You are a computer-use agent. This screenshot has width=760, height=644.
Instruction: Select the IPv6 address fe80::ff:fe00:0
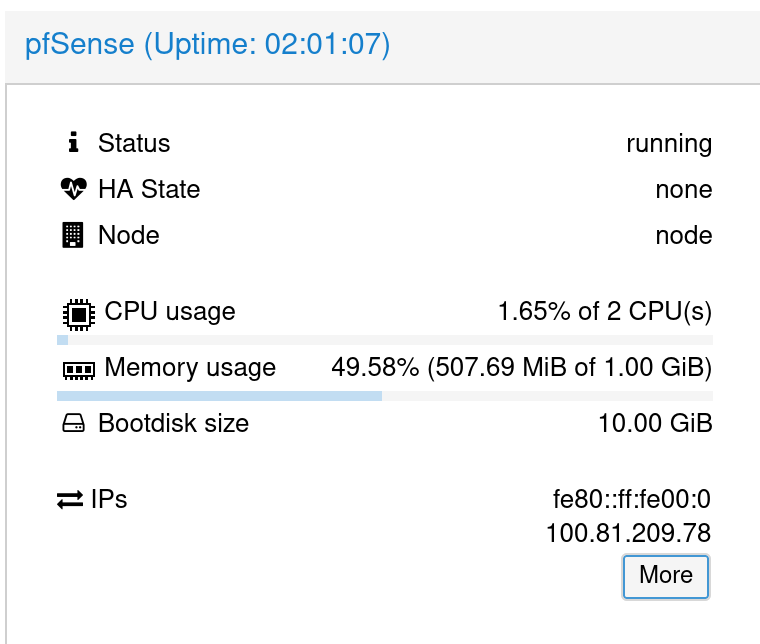point(632,499)
